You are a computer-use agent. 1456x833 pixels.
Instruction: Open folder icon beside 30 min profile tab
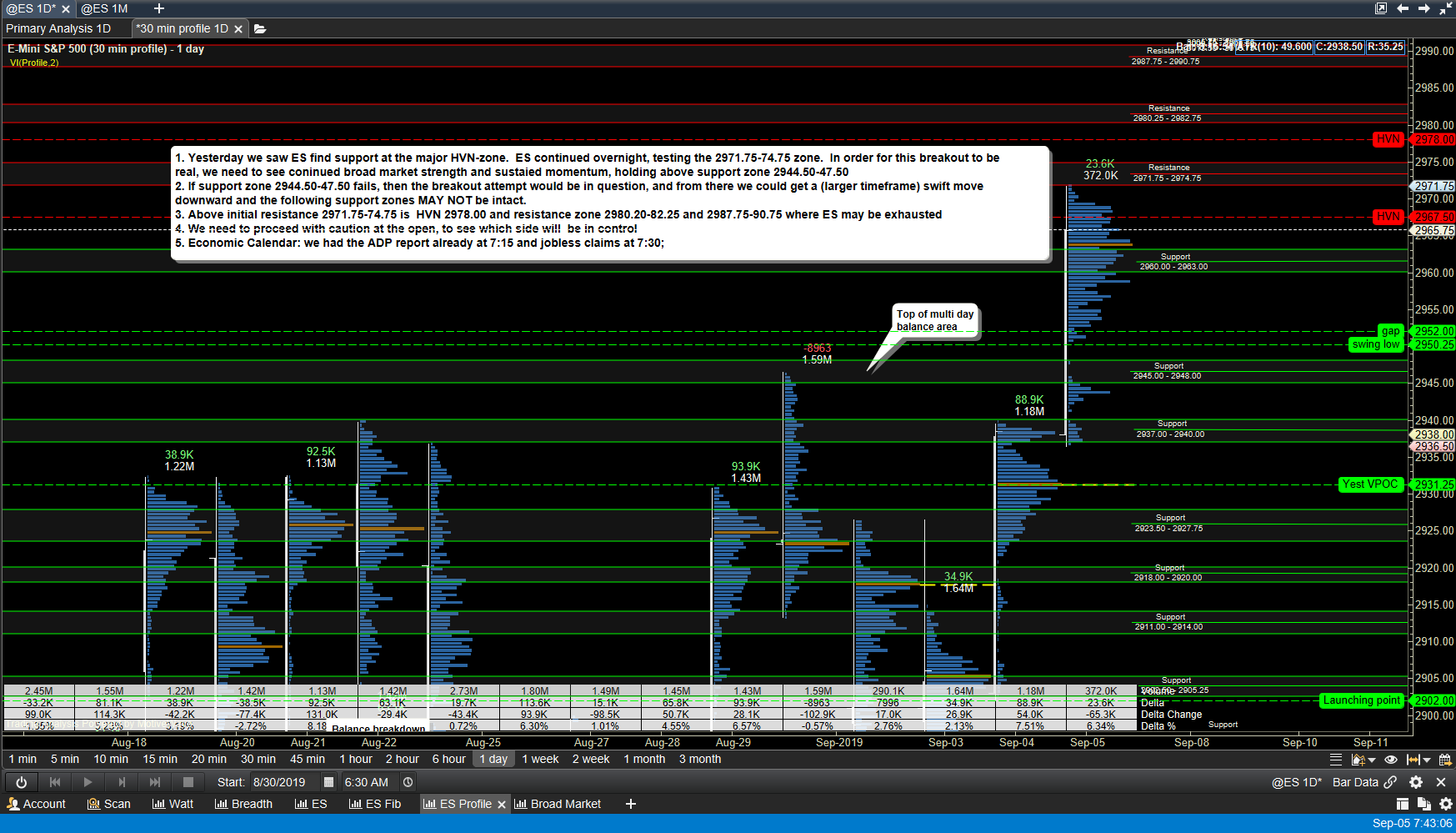coord(260,28)
